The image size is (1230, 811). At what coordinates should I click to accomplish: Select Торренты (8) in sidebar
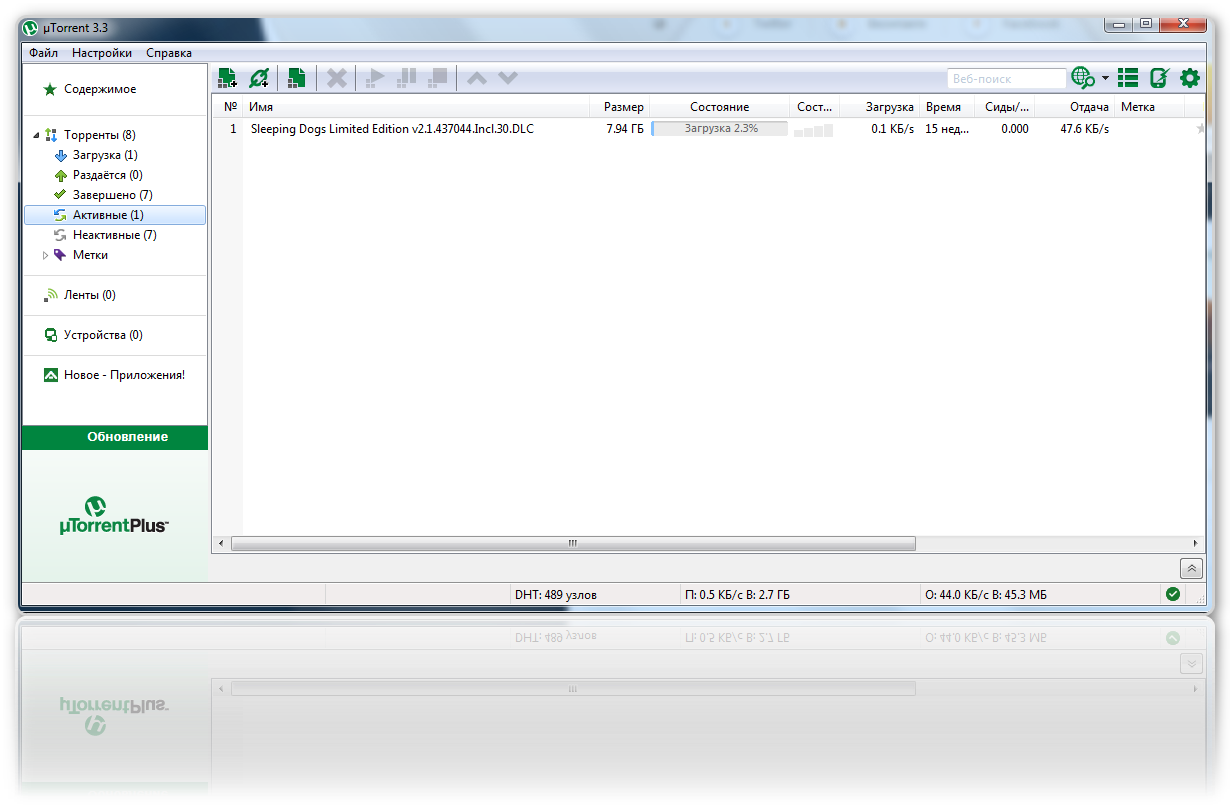pyautogui.click(x=99, y=135)
